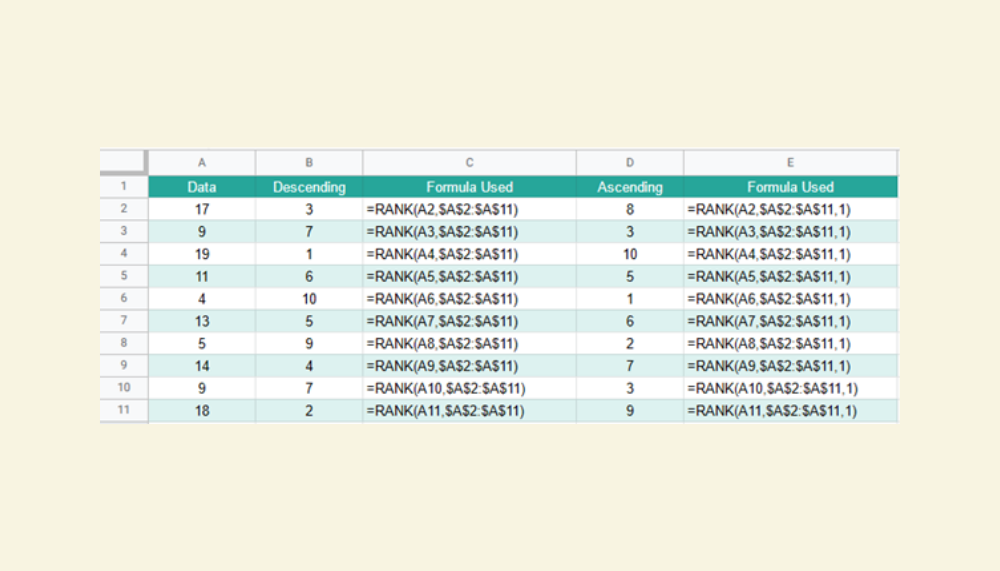The height and width of the screenshot is (571, 1000).
Task: Select row 6 header number
Action: (123, 299)
